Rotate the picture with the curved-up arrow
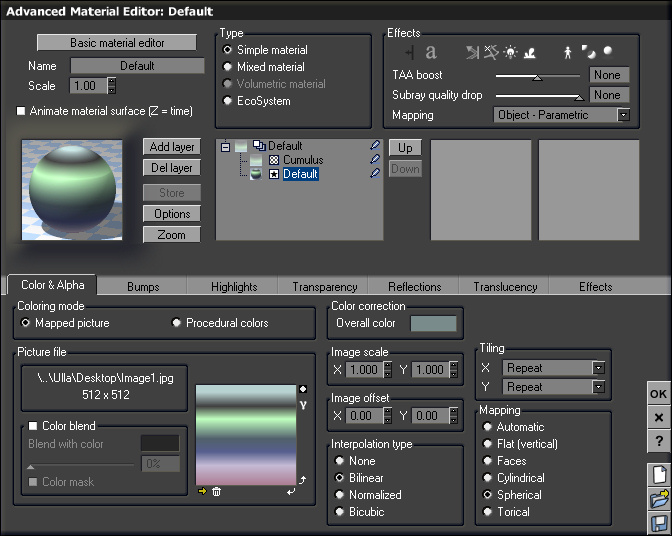 pos(303,480)
